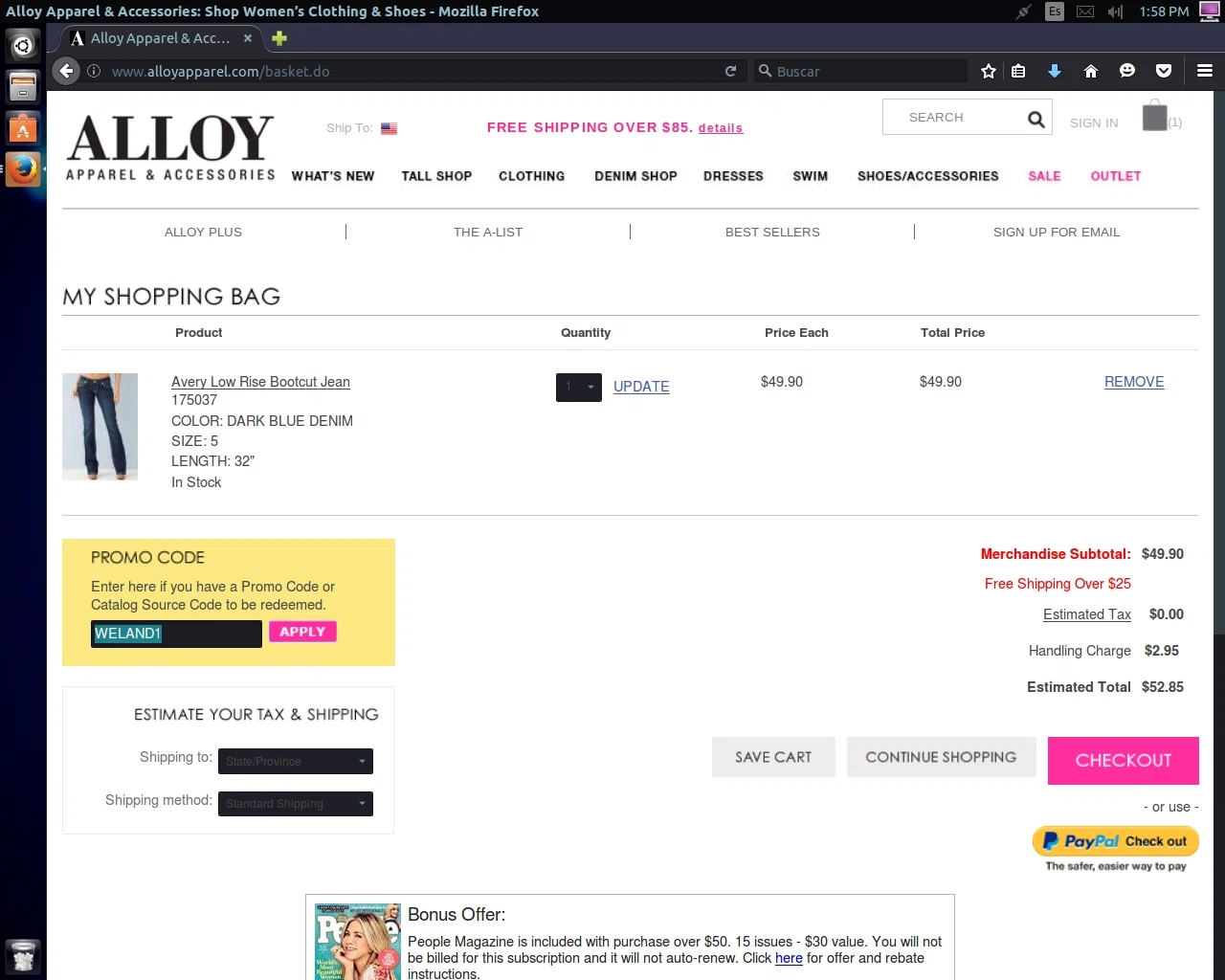Click the People magazine cover thumbnail
Viewport: 1225px width, 980px height.
(x=358, y=942)
